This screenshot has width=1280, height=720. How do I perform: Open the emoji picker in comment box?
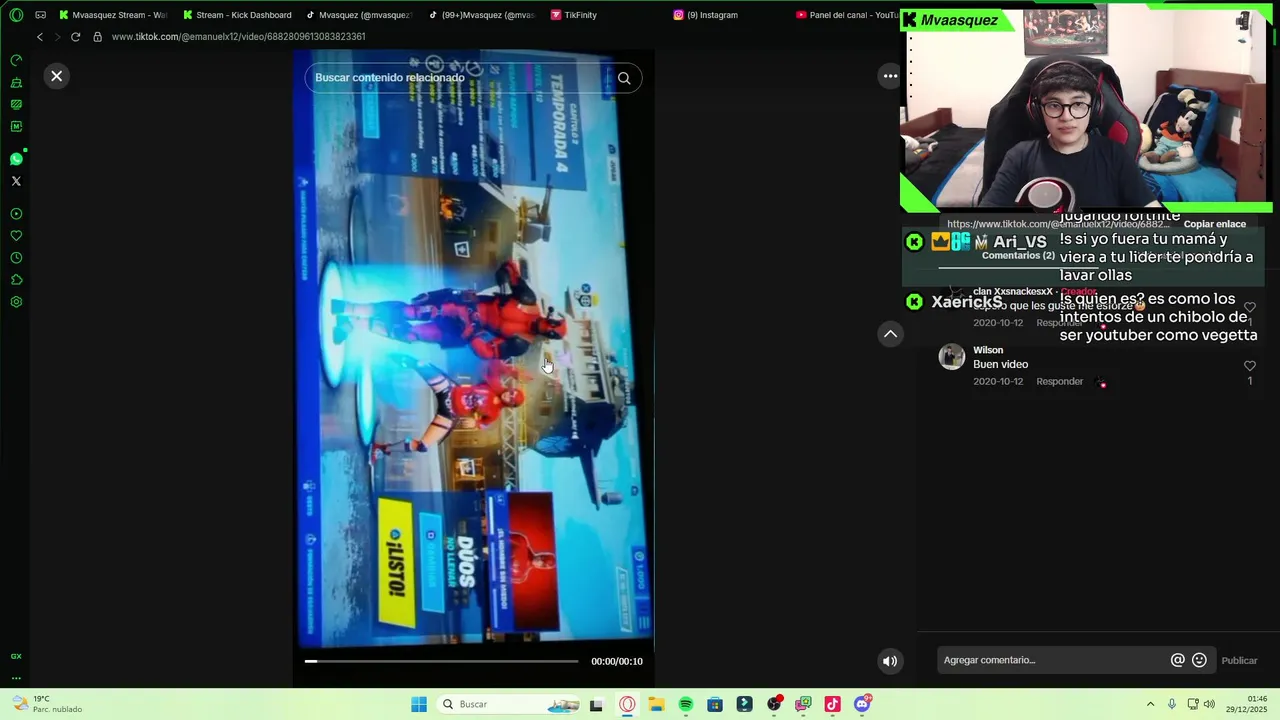pyautogui.click(x=1199, y=660)
